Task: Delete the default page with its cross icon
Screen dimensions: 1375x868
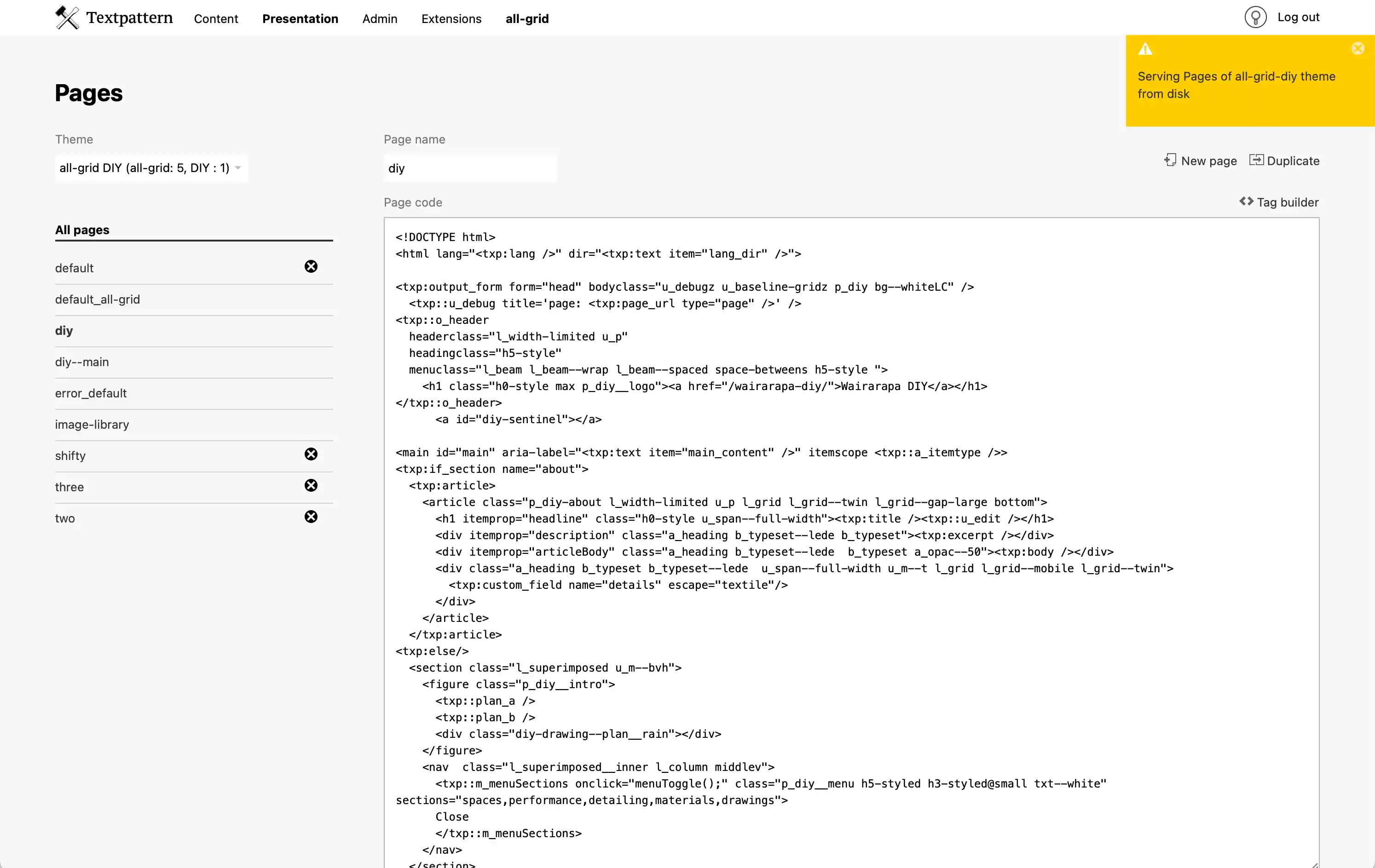Action: click(x=311, y=266)
